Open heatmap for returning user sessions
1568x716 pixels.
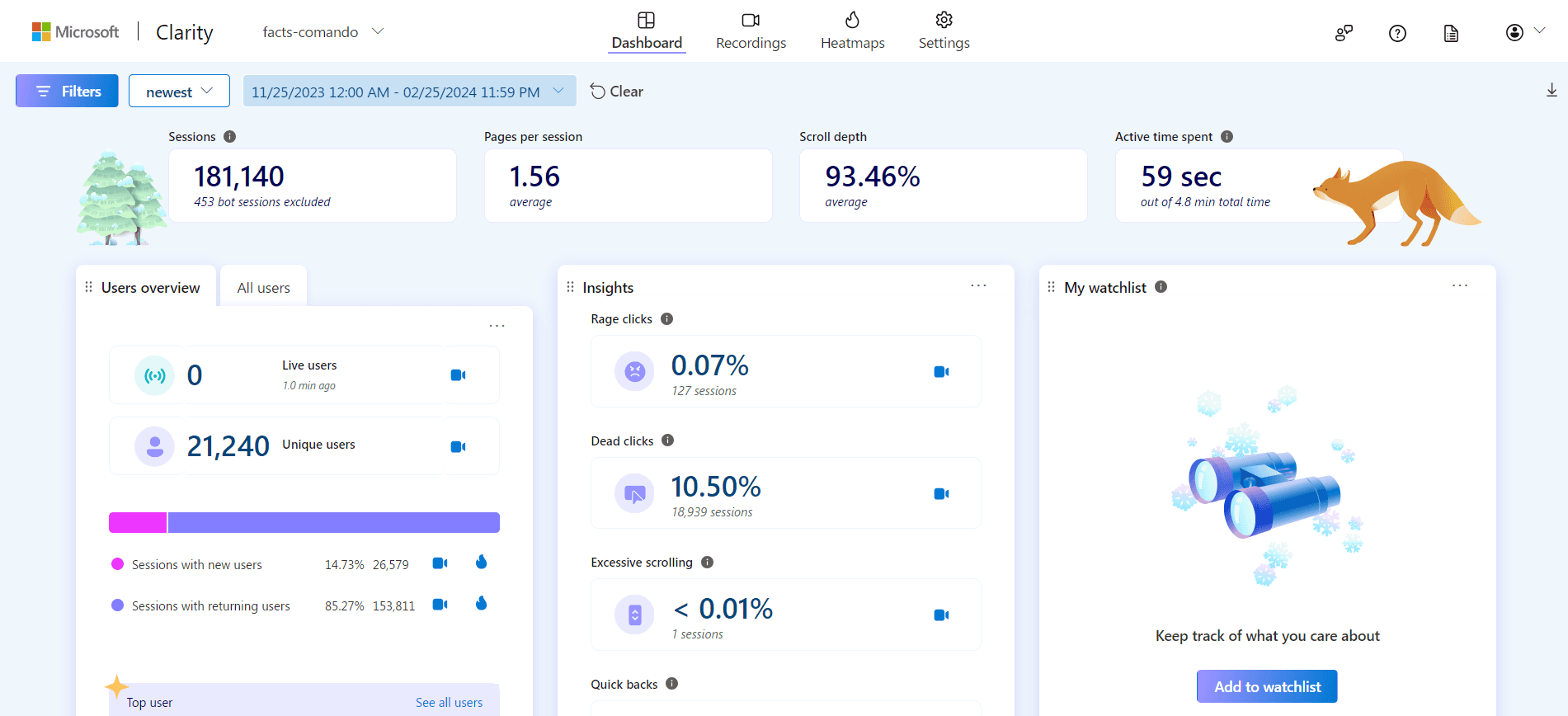pyautogui.click(x=482, y=604)
